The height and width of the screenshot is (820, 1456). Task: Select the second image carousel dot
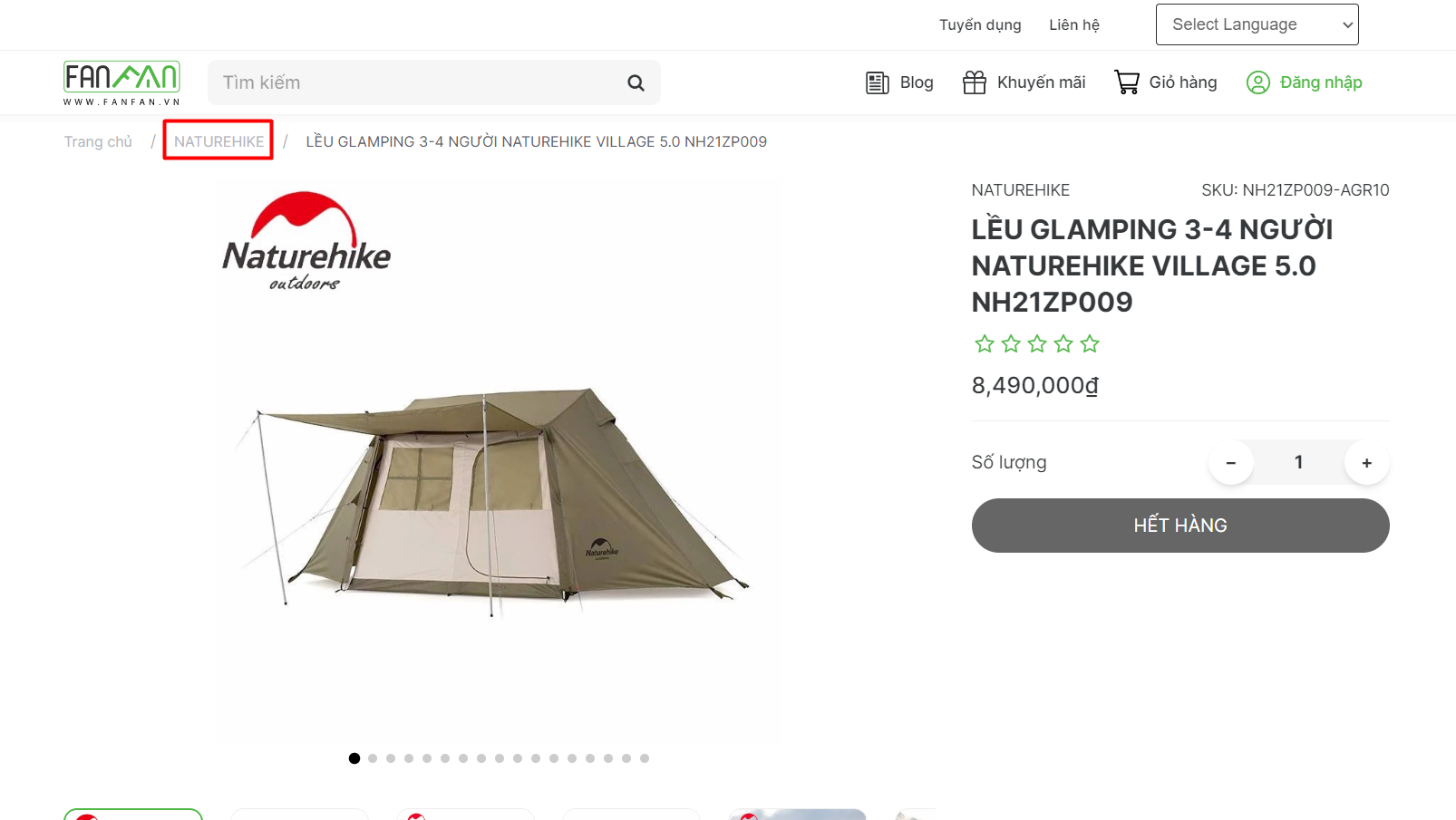click(373, 758)
